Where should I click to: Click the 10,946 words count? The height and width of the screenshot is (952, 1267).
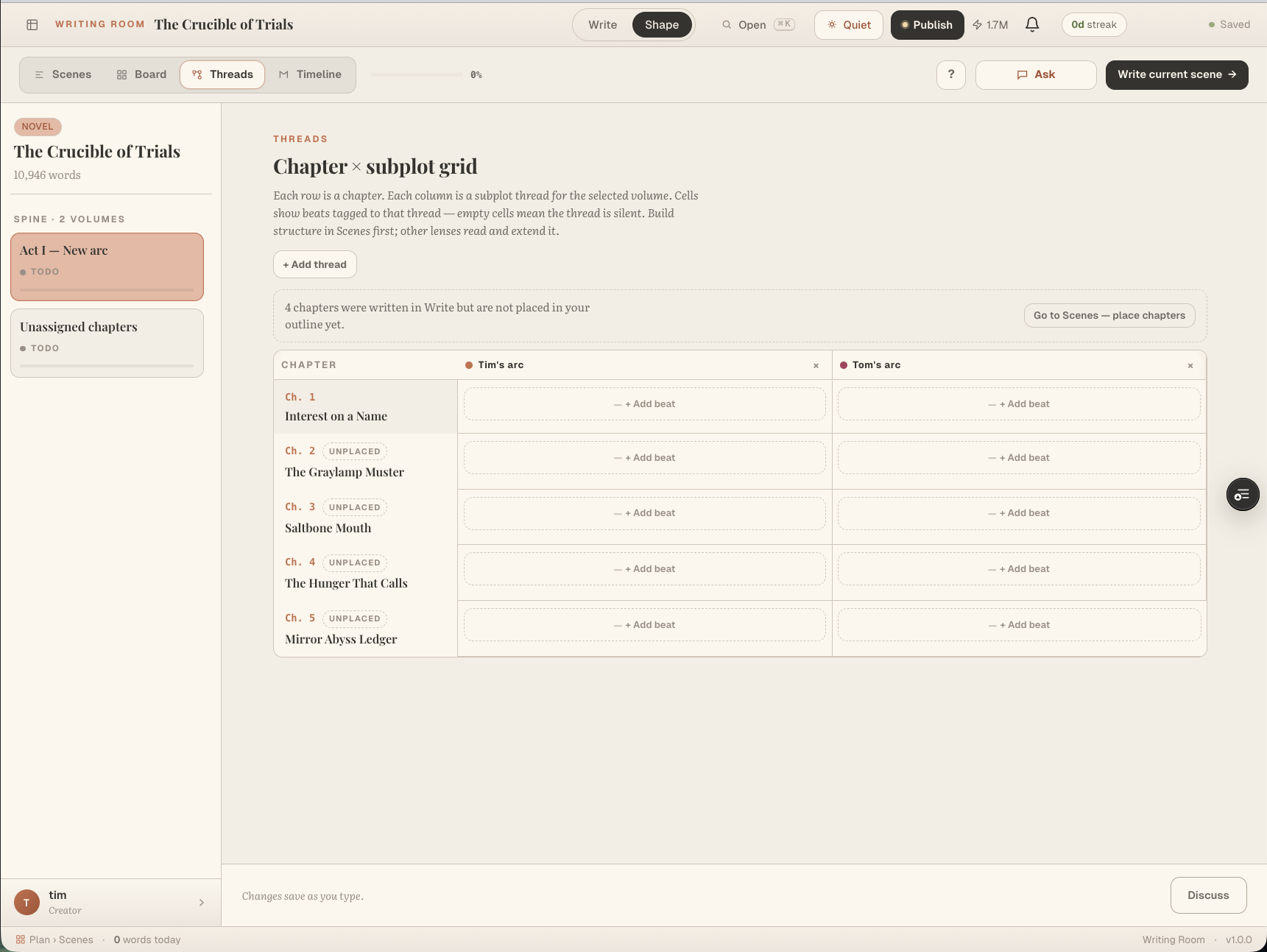(47, 175)
